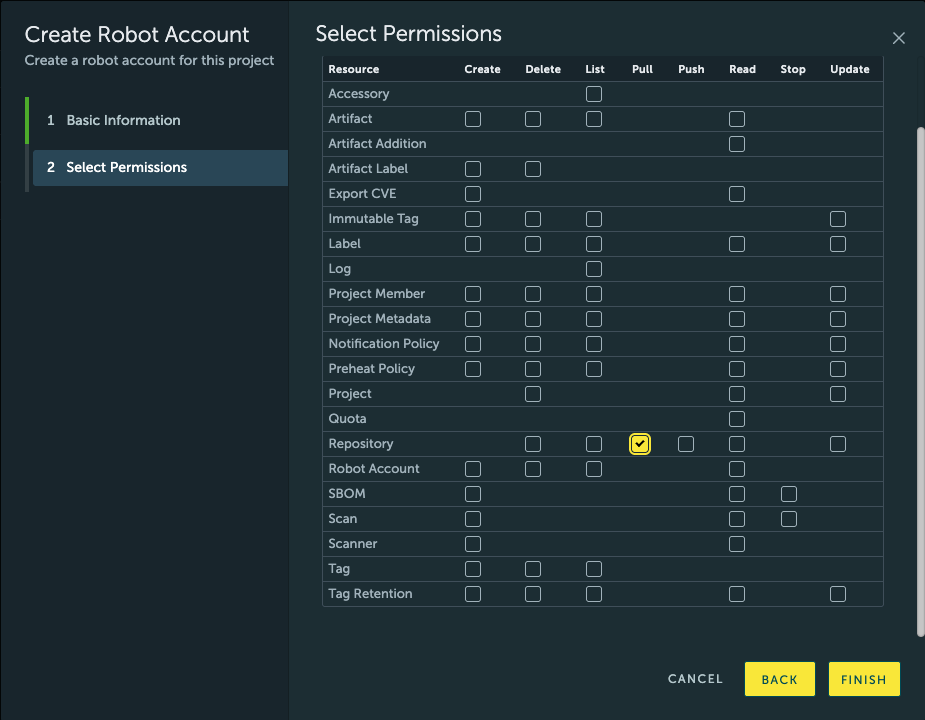This screenshot has height=720, width=925.
Task: Uncheck Pull permission for Repository
Action: (x=640, y=443)
